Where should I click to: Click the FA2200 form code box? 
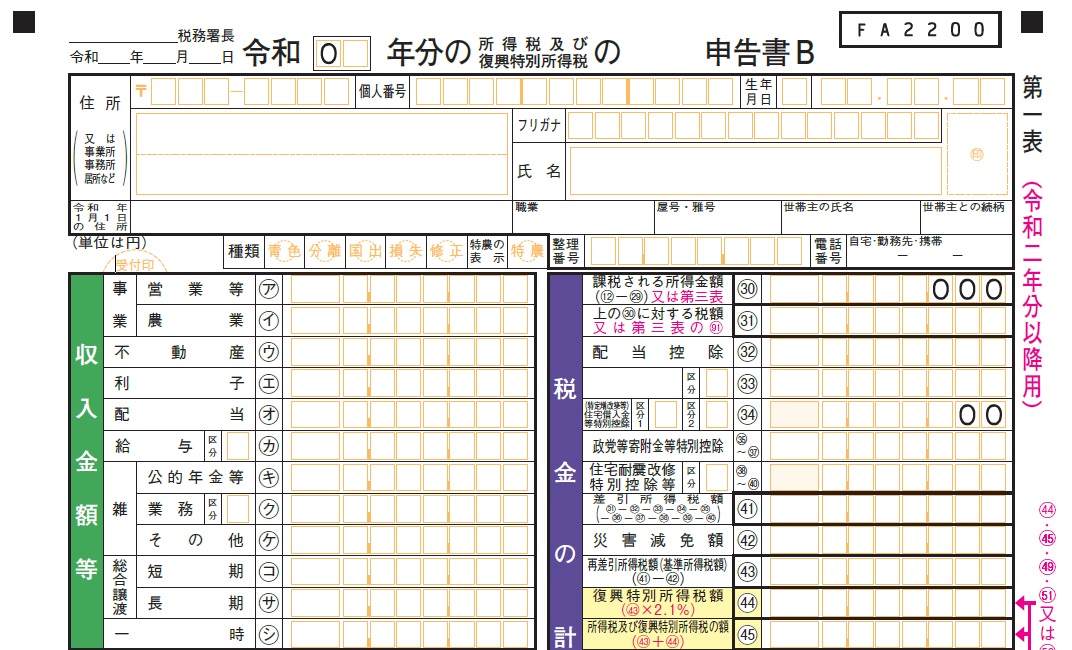920,29
